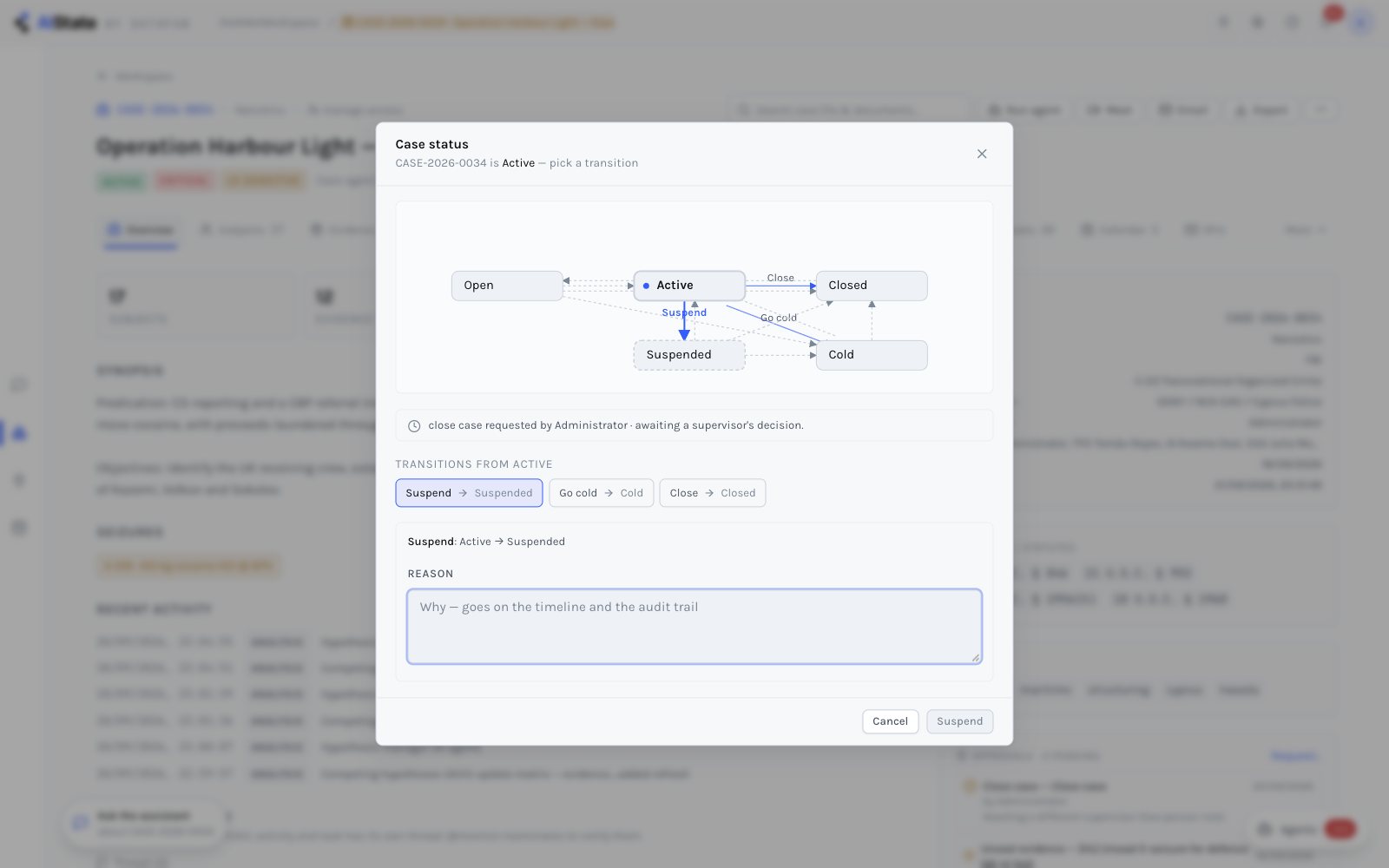
Task: Pick the Close → Closed transition
Action: (x=712, y=493)
